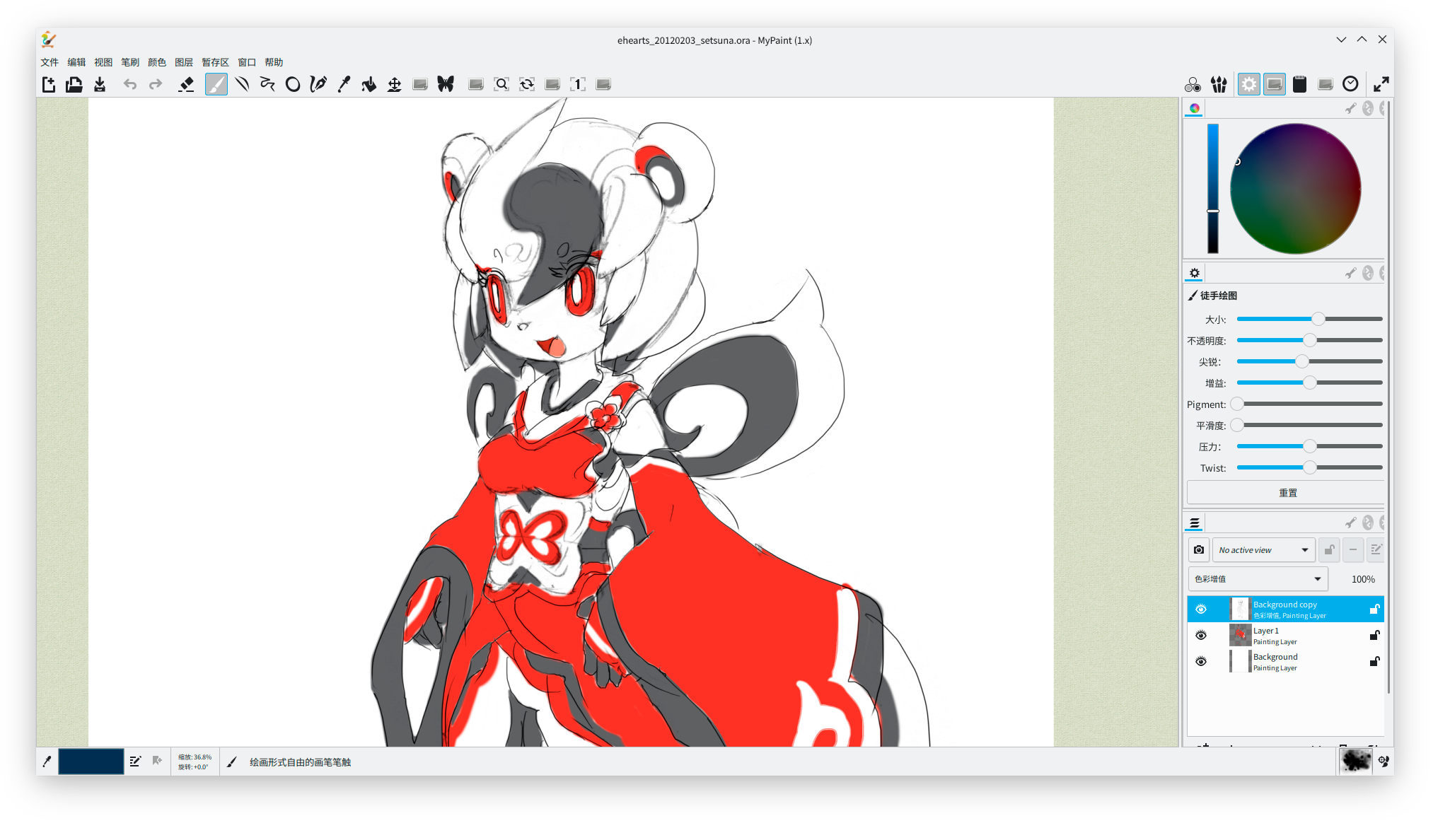Select the eraser toggle icon
Screen dimensions: 1450x840
186,85
